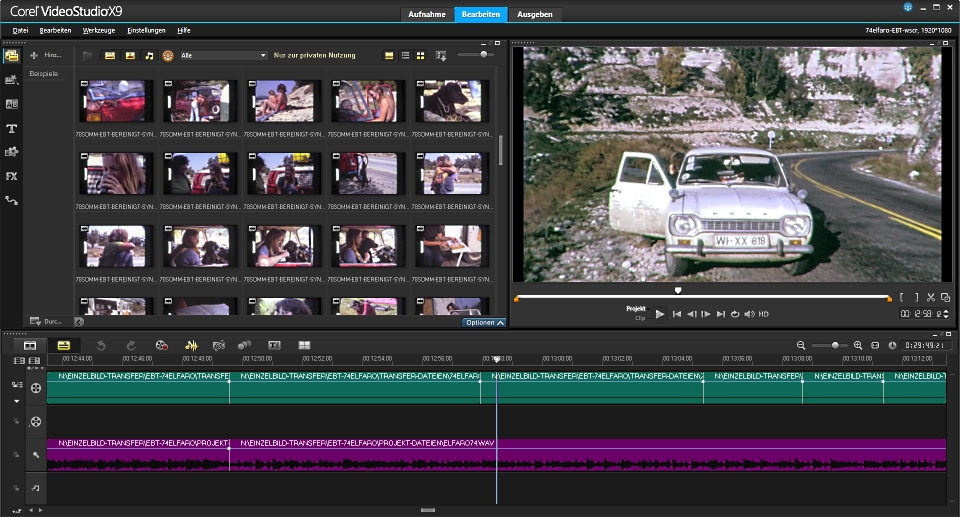Click the preview scrubber handle

point(678,291)
